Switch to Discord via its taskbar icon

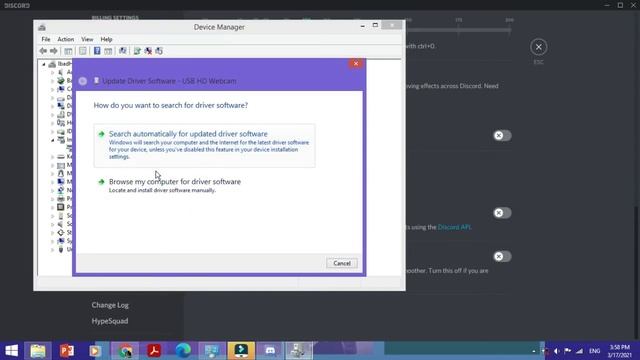coord(270,351)
